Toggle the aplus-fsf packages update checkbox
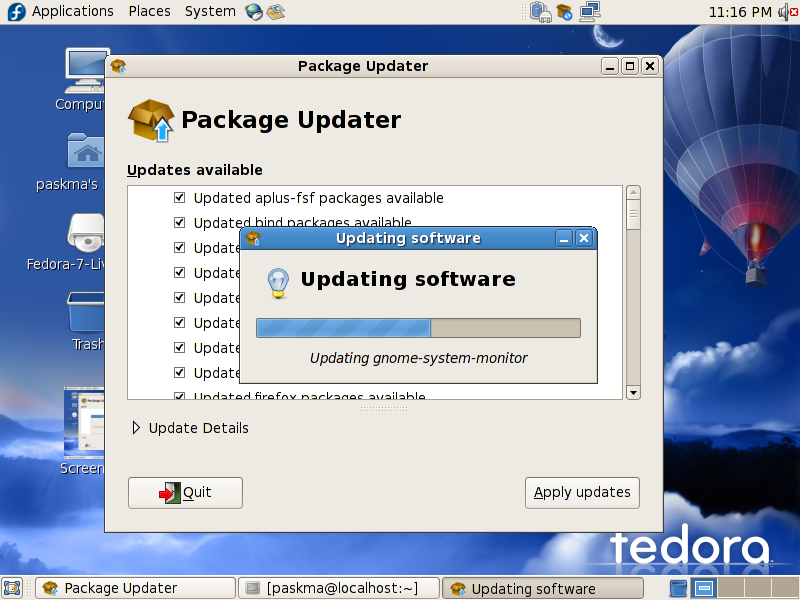Viewport: 800px width, 600px height. coord(179,197)
